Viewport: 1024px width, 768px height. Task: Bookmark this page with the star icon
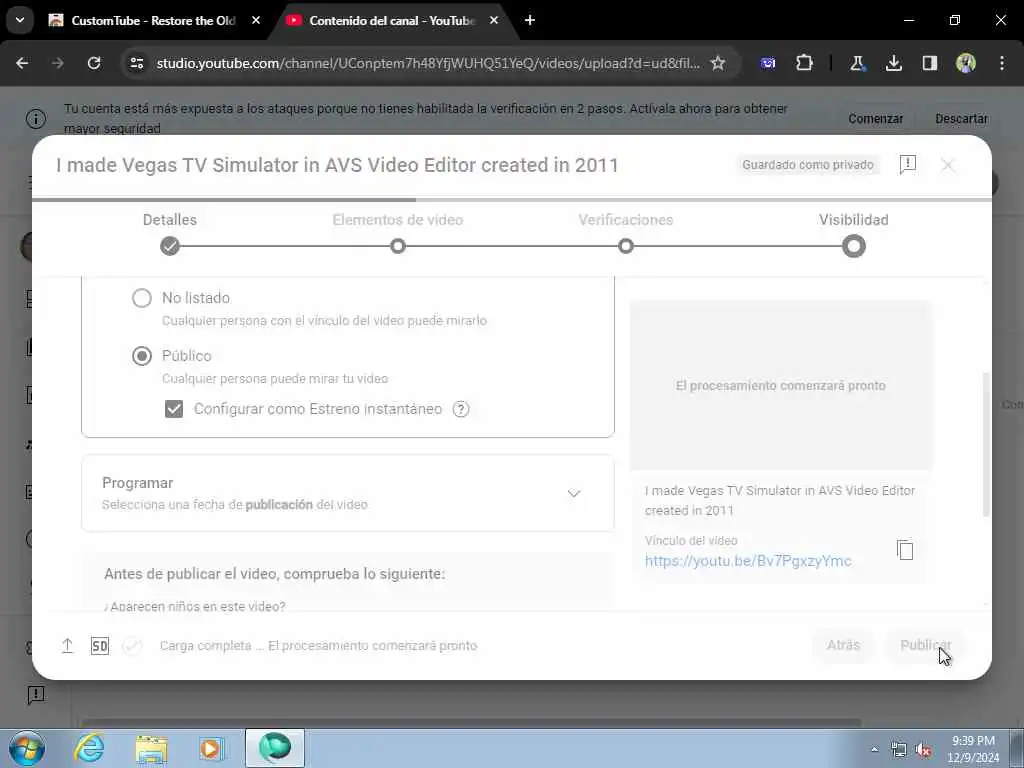[x=718, y=63]
